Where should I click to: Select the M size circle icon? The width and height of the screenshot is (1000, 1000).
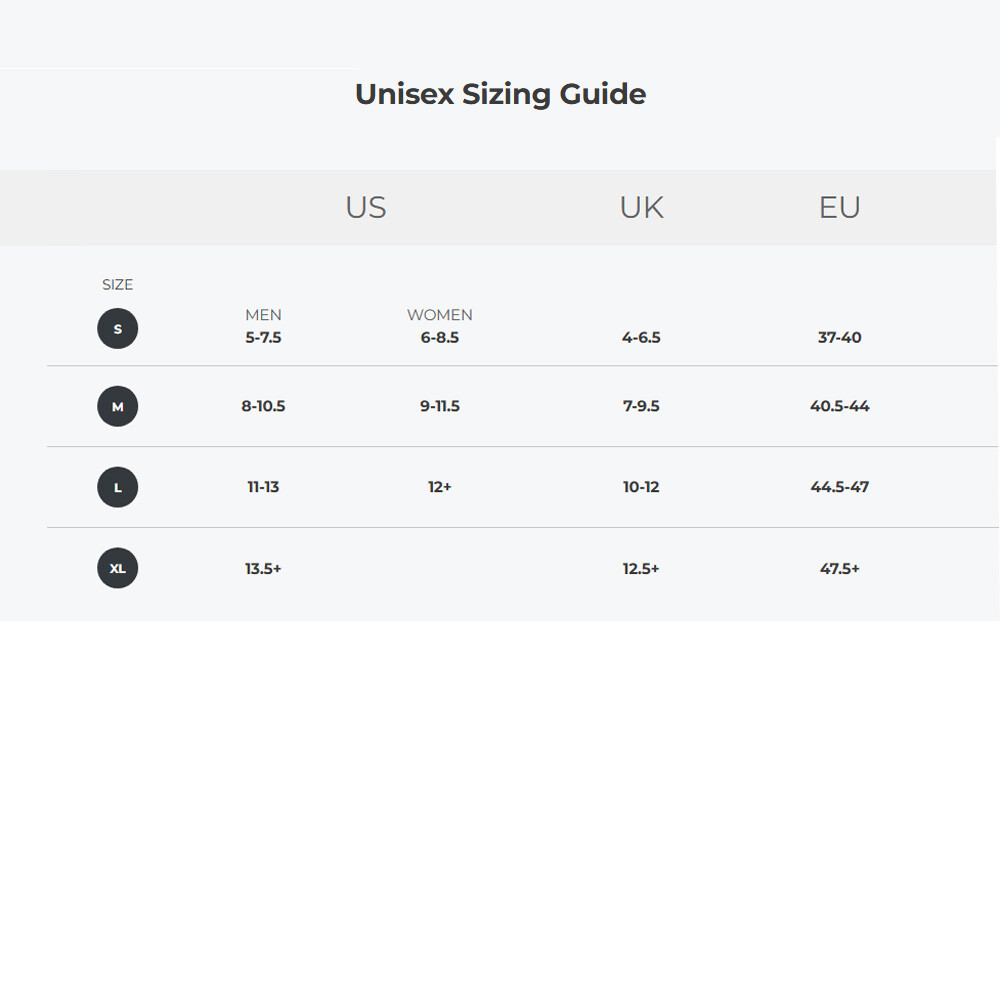pos(117,407)
